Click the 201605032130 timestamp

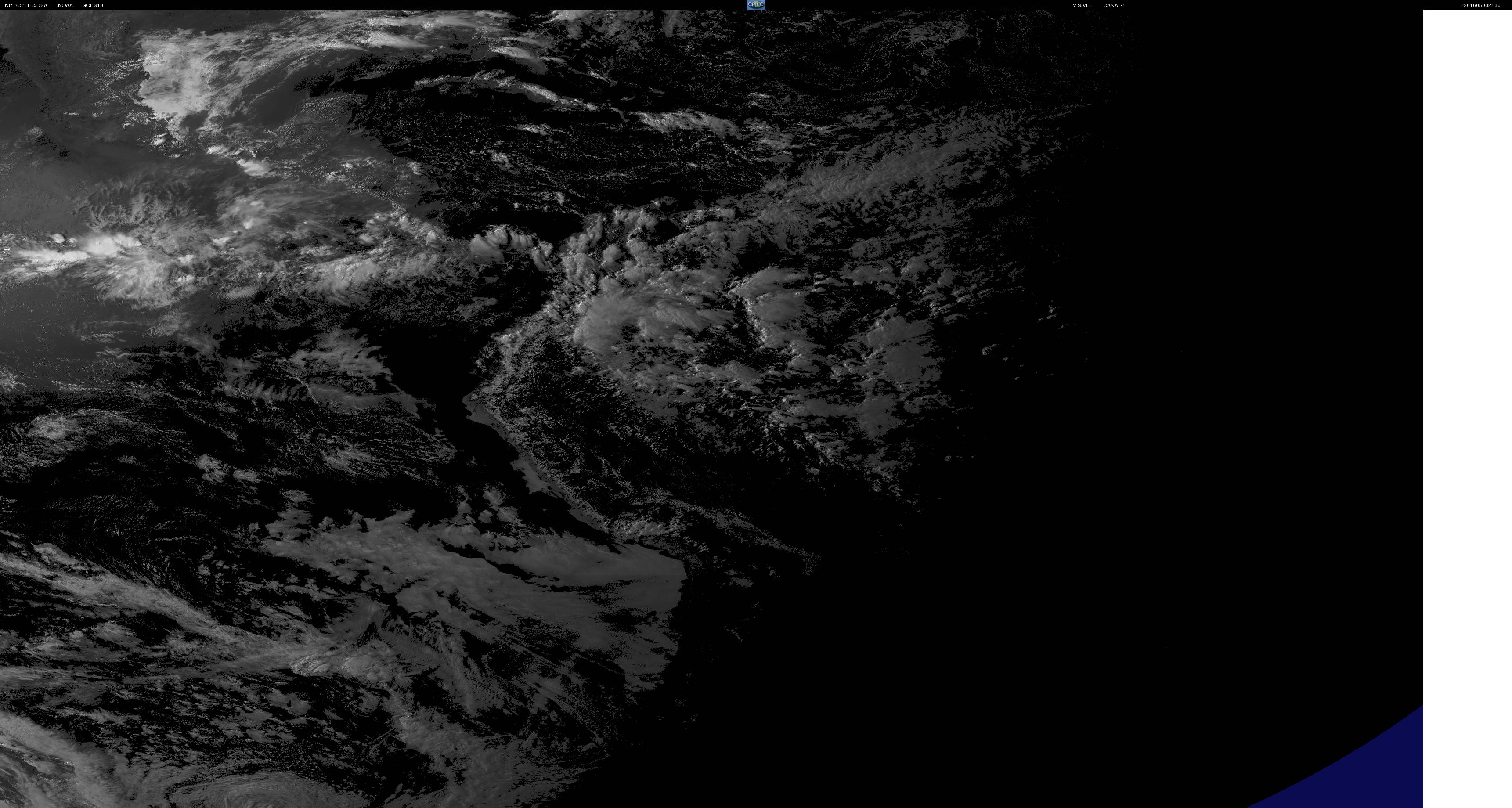1481,5
